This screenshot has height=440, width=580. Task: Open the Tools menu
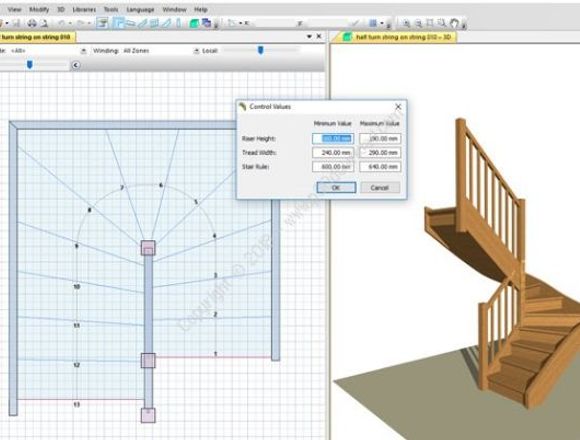point(111,10)
